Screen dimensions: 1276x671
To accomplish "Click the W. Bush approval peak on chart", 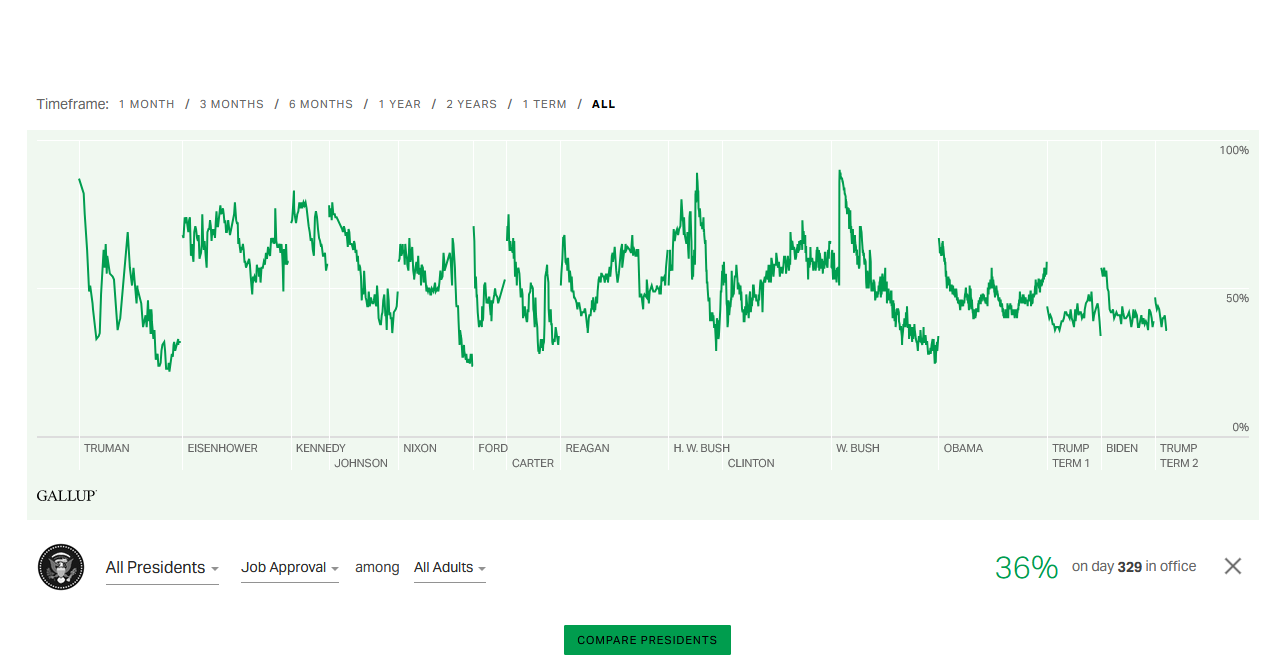I will click(x=839, y=171).
